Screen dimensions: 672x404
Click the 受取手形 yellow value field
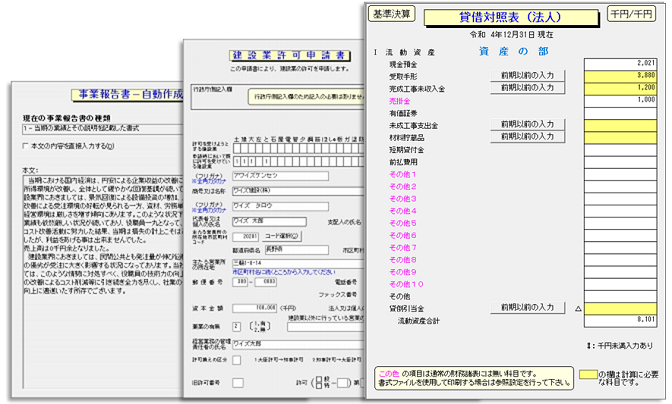click(620, 76)
